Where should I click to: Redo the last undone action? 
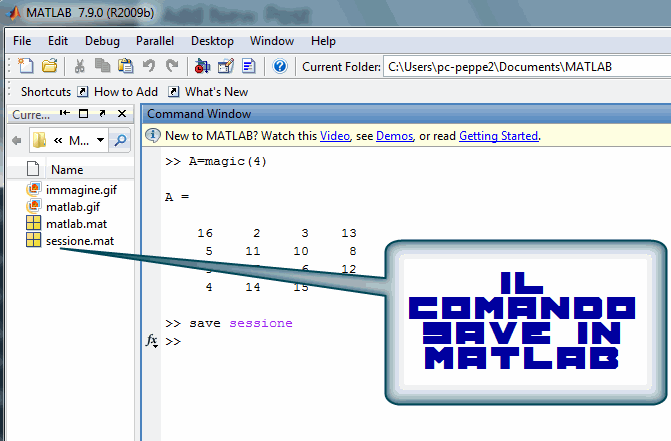click(172, 66)
